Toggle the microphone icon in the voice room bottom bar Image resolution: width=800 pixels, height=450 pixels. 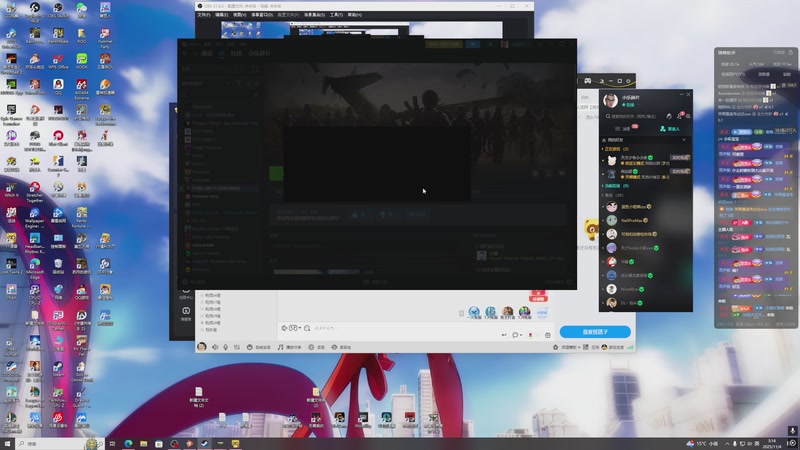[x=226, y=347]
